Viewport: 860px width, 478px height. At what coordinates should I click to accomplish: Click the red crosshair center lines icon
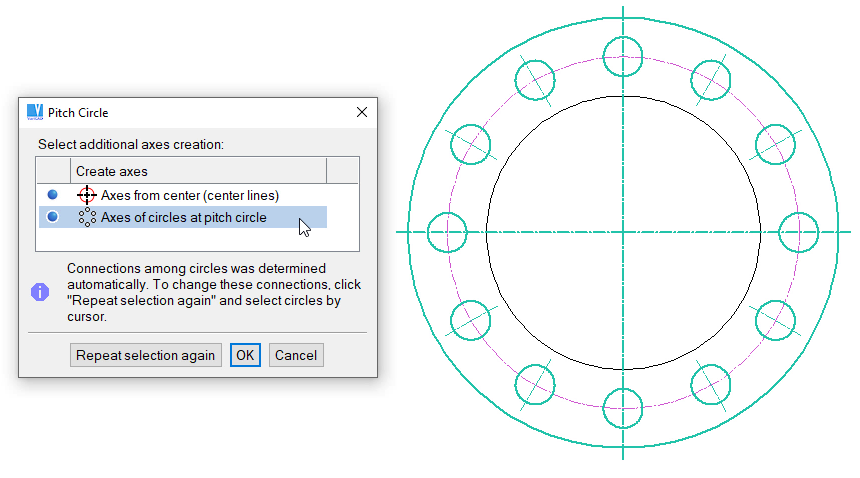point(87,195)
